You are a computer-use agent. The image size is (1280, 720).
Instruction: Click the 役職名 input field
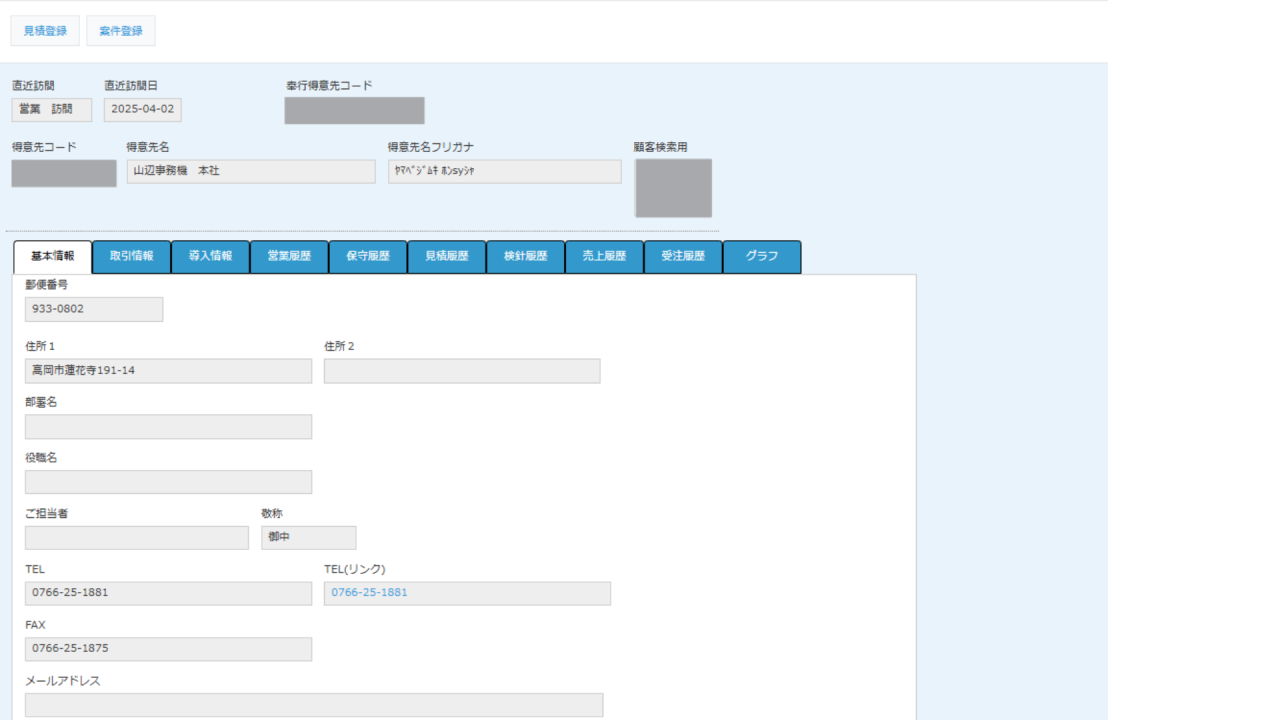click(169, 482)
